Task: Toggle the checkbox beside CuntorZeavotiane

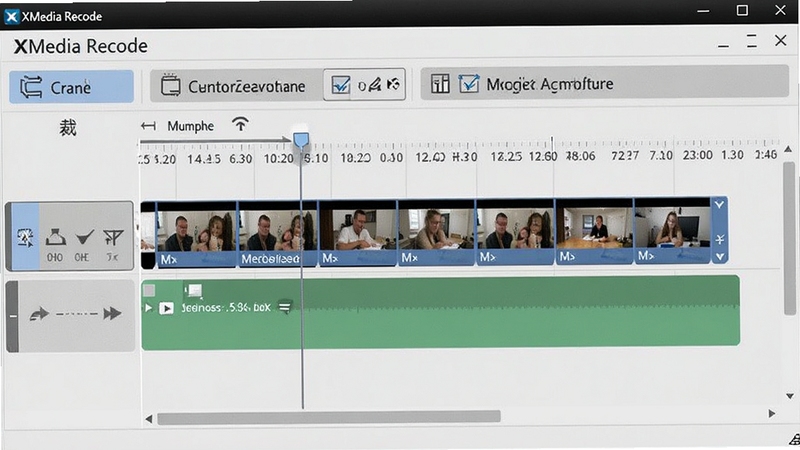Action: point(340,85)
